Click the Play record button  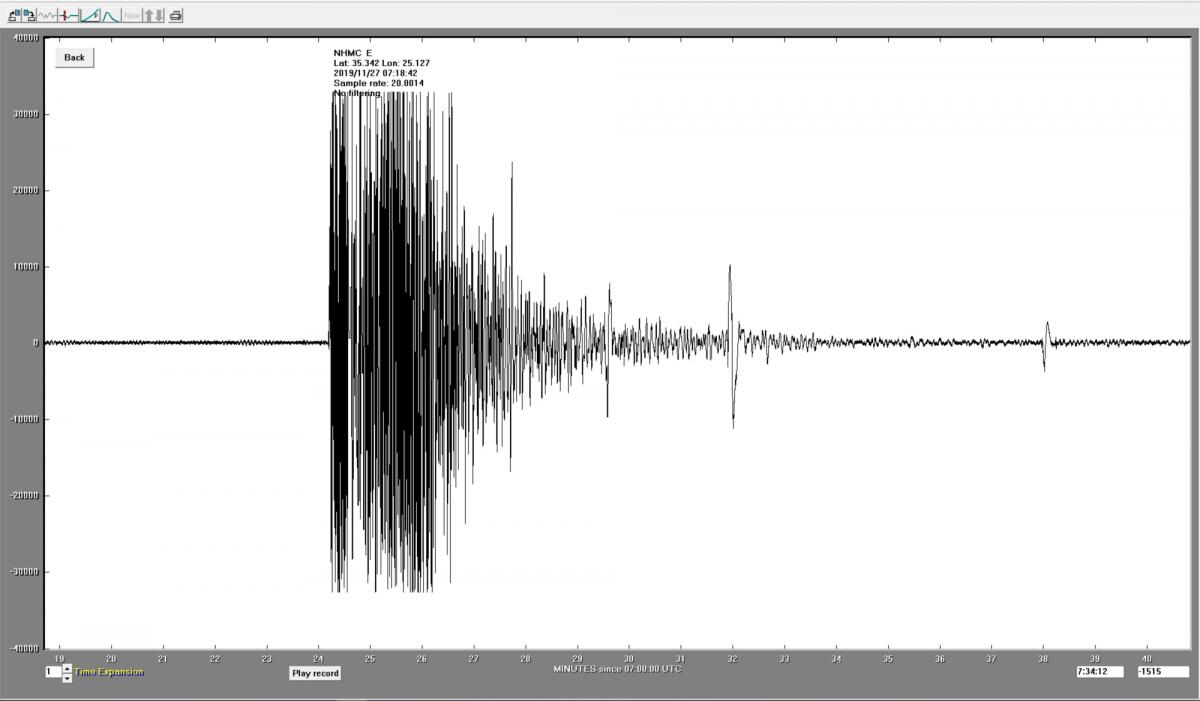(315, 673)
